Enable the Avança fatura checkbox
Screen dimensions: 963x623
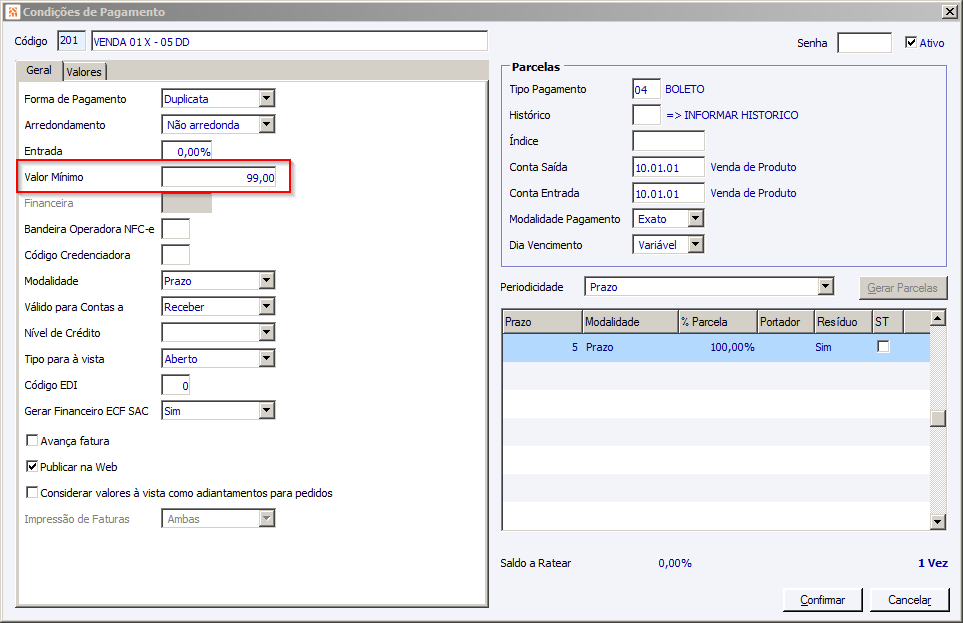(x=32, y=441)
